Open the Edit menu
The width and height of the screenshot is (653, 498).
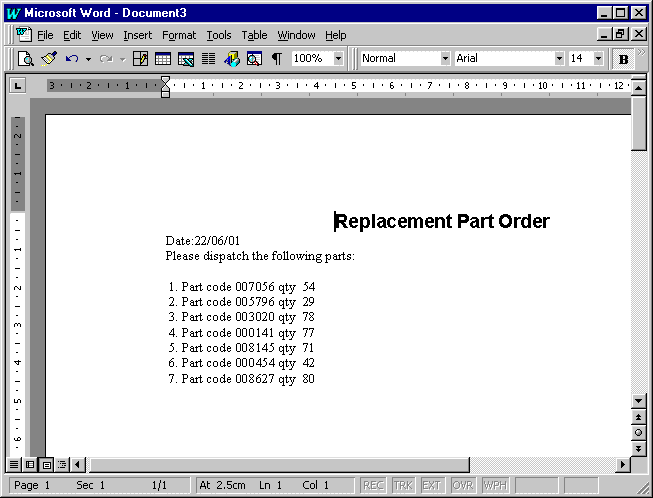pyautogui.click(x=72, y=35)
